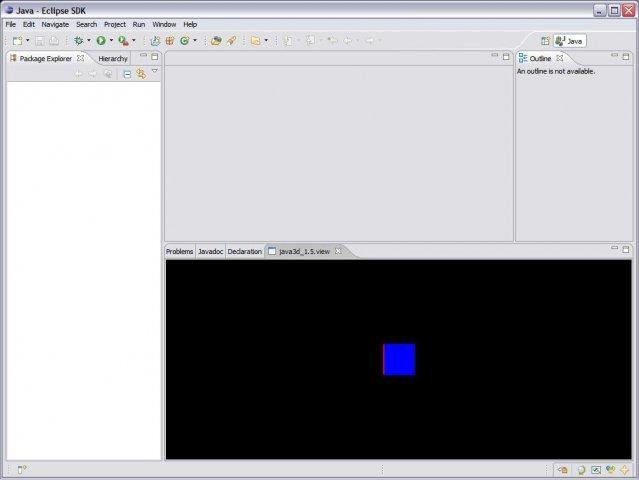Open the Package Explorer view menu triangle
The height and width of the screenshot is (480, 639).
tap(154, 71)
